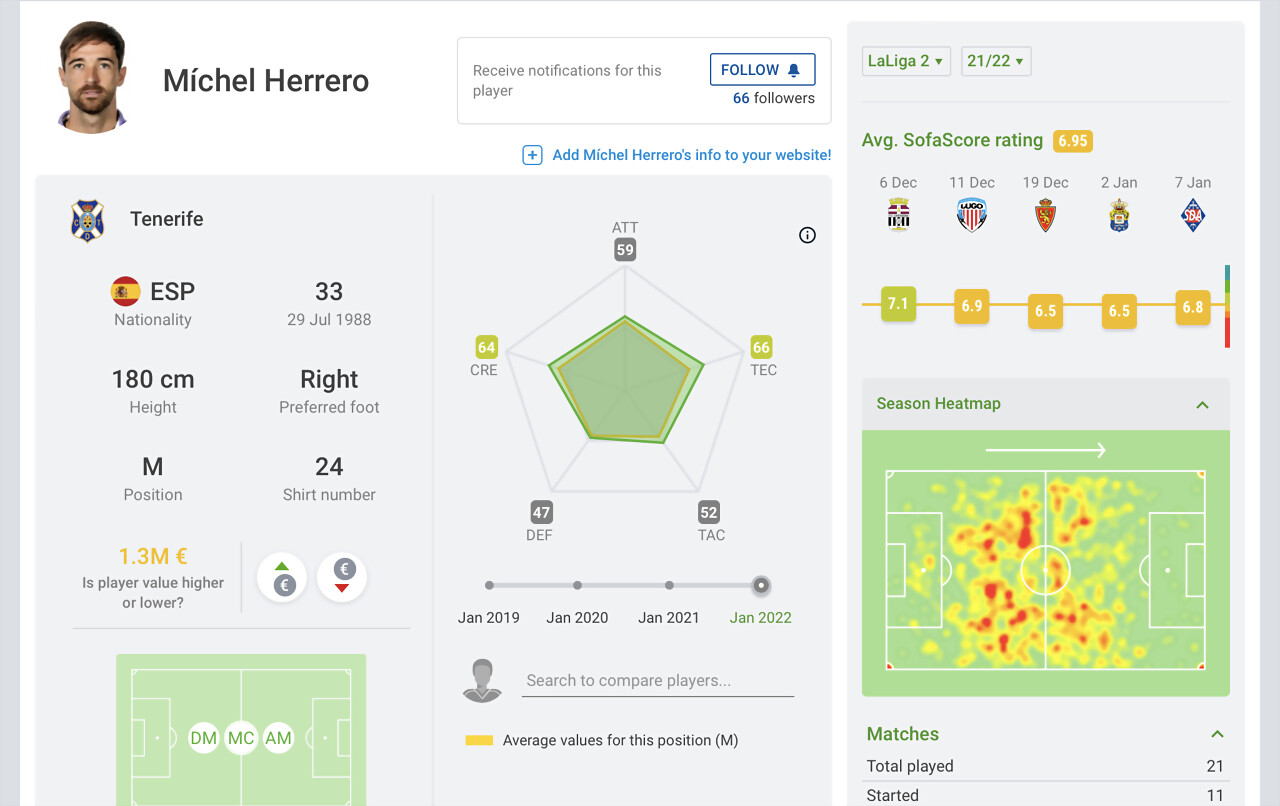Open the 11 Dec Lugo match logo

[x=972, y=215]
